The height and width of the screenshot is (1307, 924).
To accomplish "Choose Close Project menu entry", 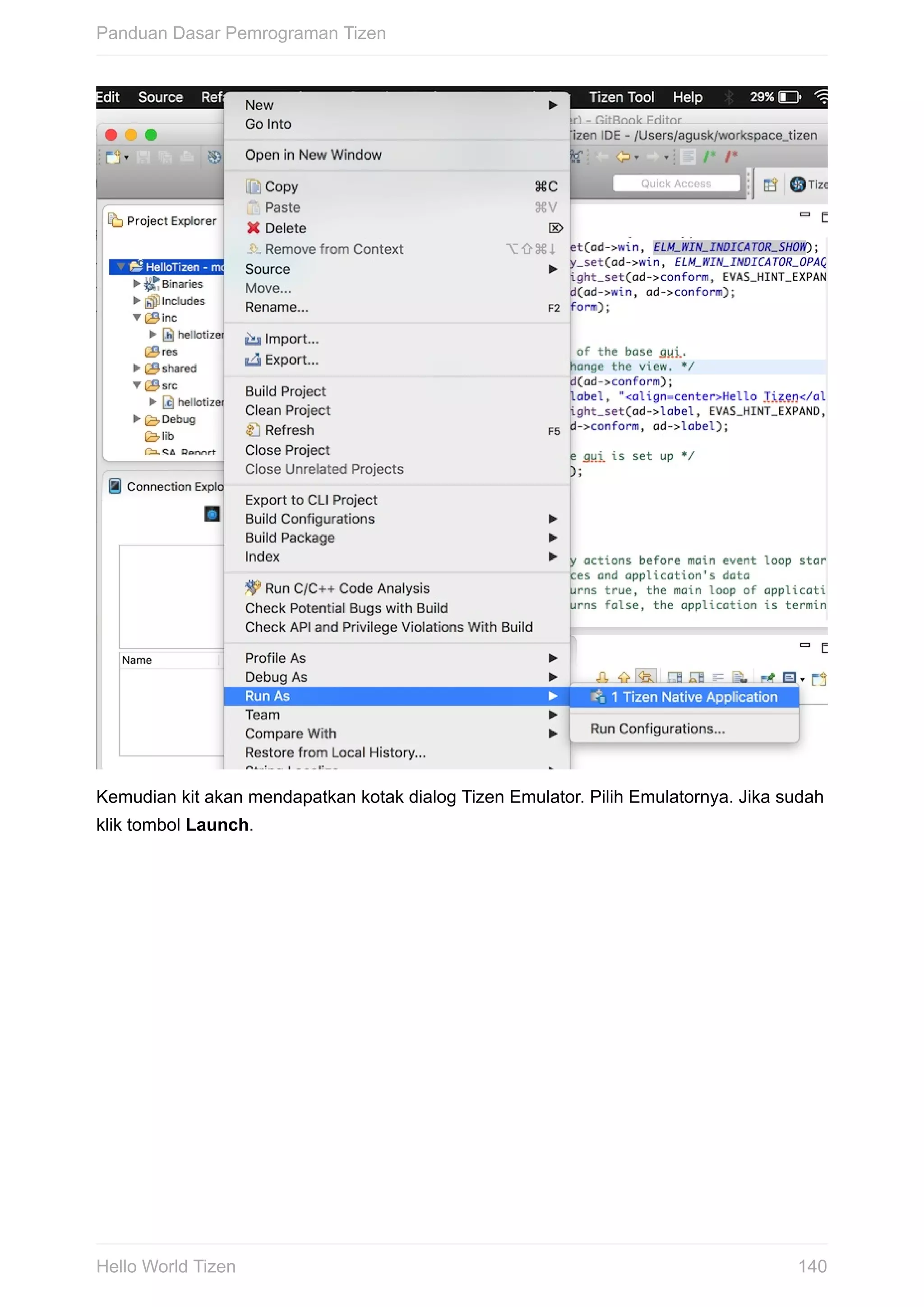I will click(397, 450).
